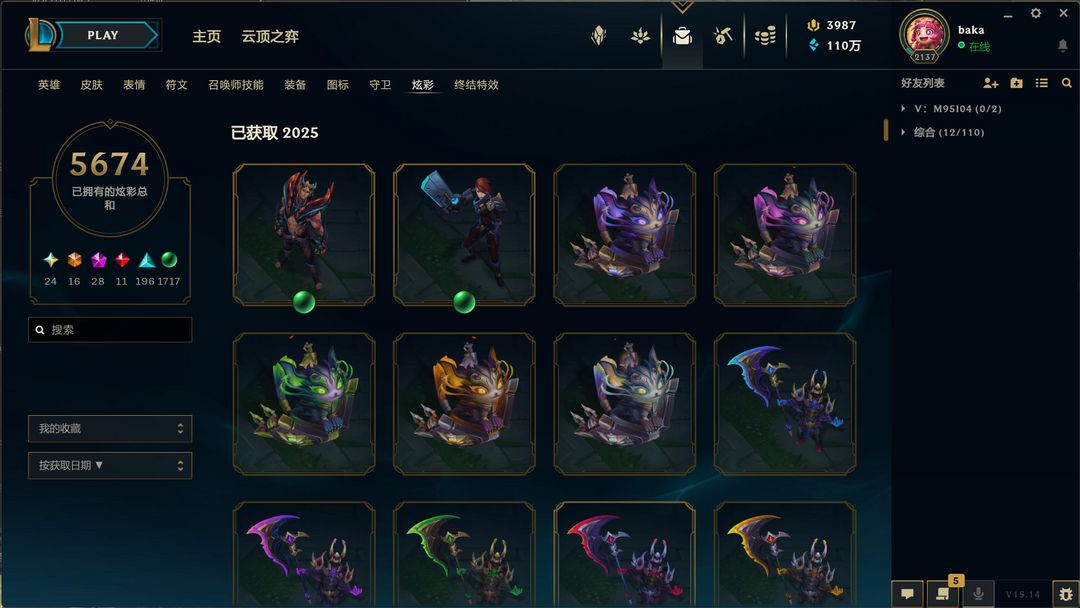Filter by the green emerald chroma gem
This screenshot has width=1080, height=608.
coord(169,260)
